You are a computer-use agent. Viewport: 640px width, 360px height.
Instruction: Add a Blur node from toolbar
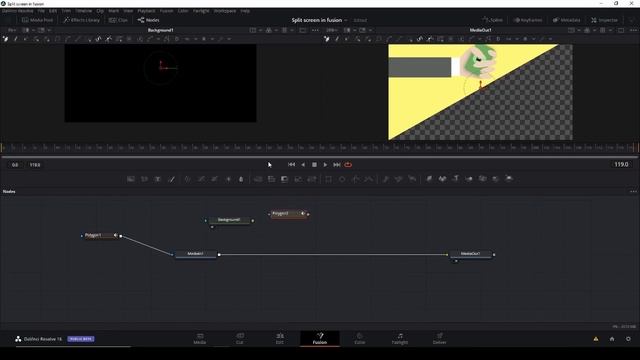click(241, 179)
